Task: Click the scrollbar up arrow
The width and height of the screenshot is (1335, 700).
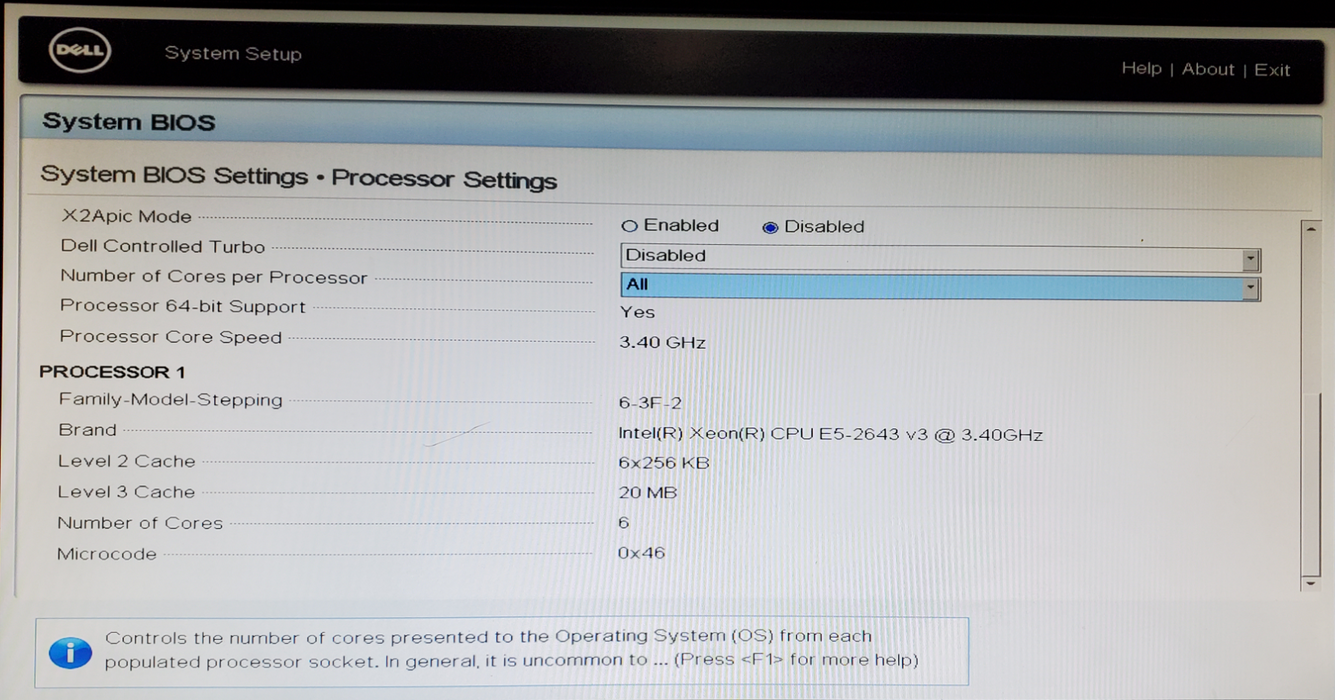Action: click(1310, 229)
